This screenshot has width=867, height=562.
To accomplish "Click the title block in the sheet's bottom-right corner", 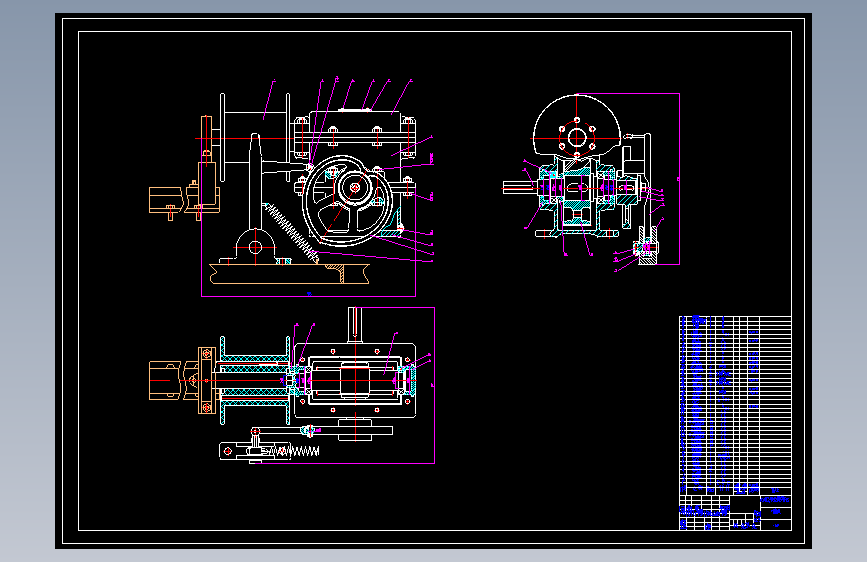I will click(735, 512).
